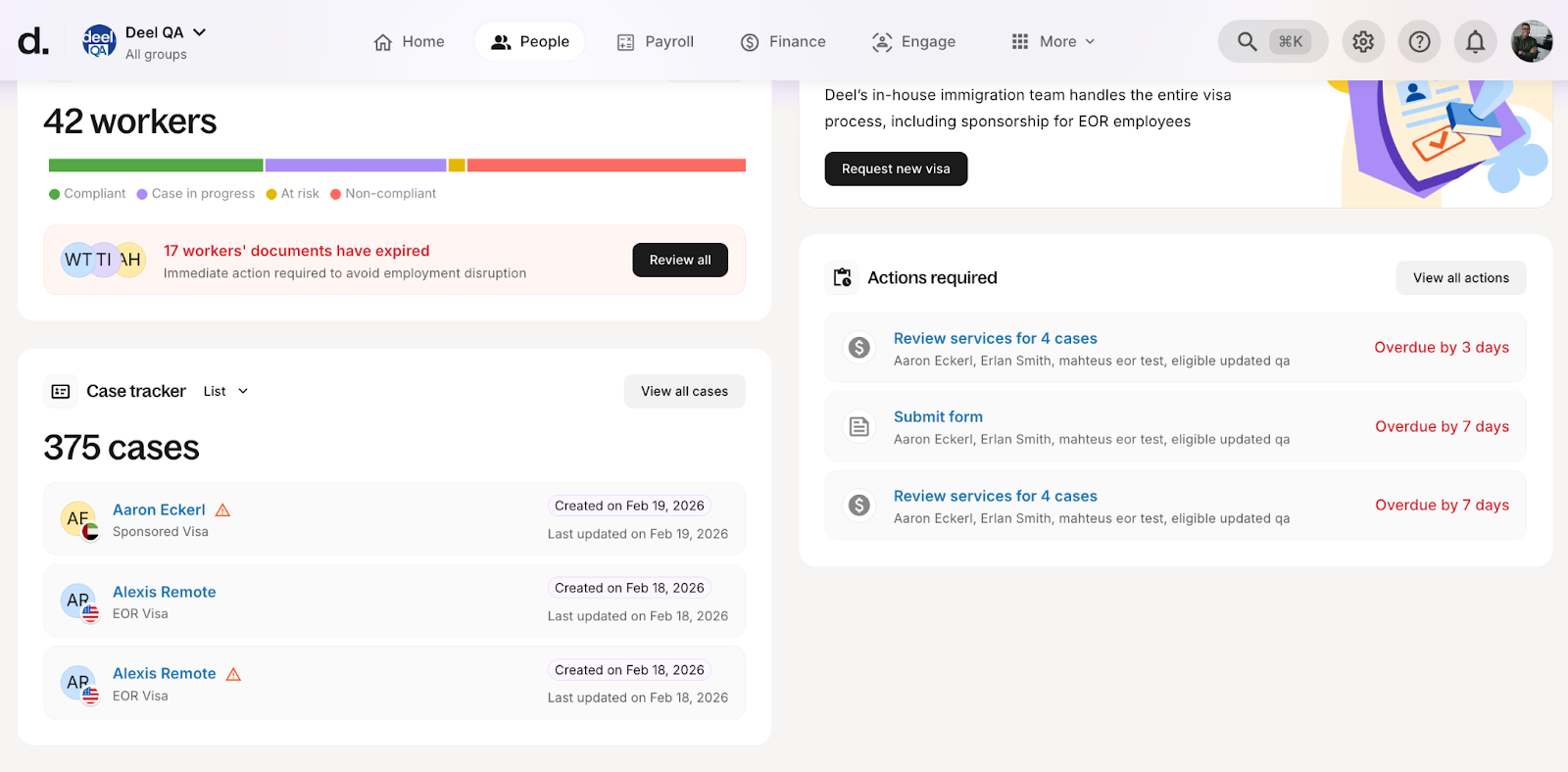This screenshot has width=1568, height=772.
Task: Open the More navigation dropdown
Action: point(1053,41)
